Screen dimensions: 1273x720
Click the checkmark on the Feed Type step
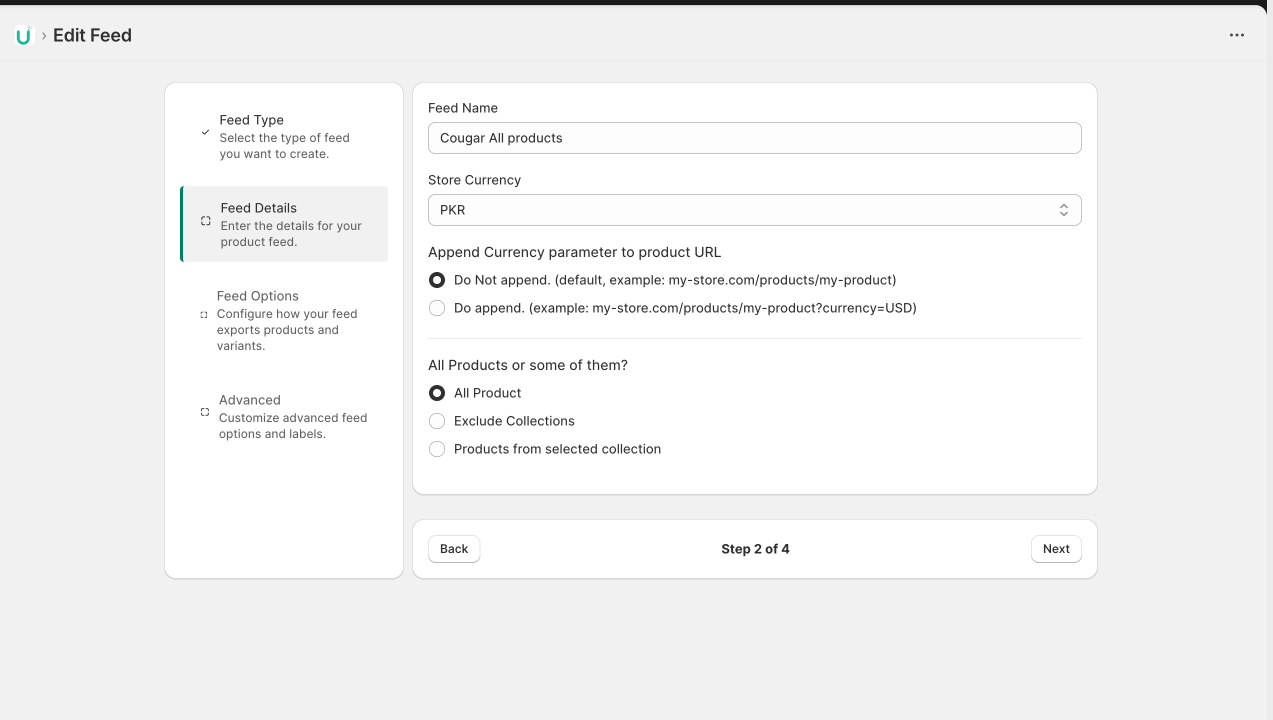205,131
